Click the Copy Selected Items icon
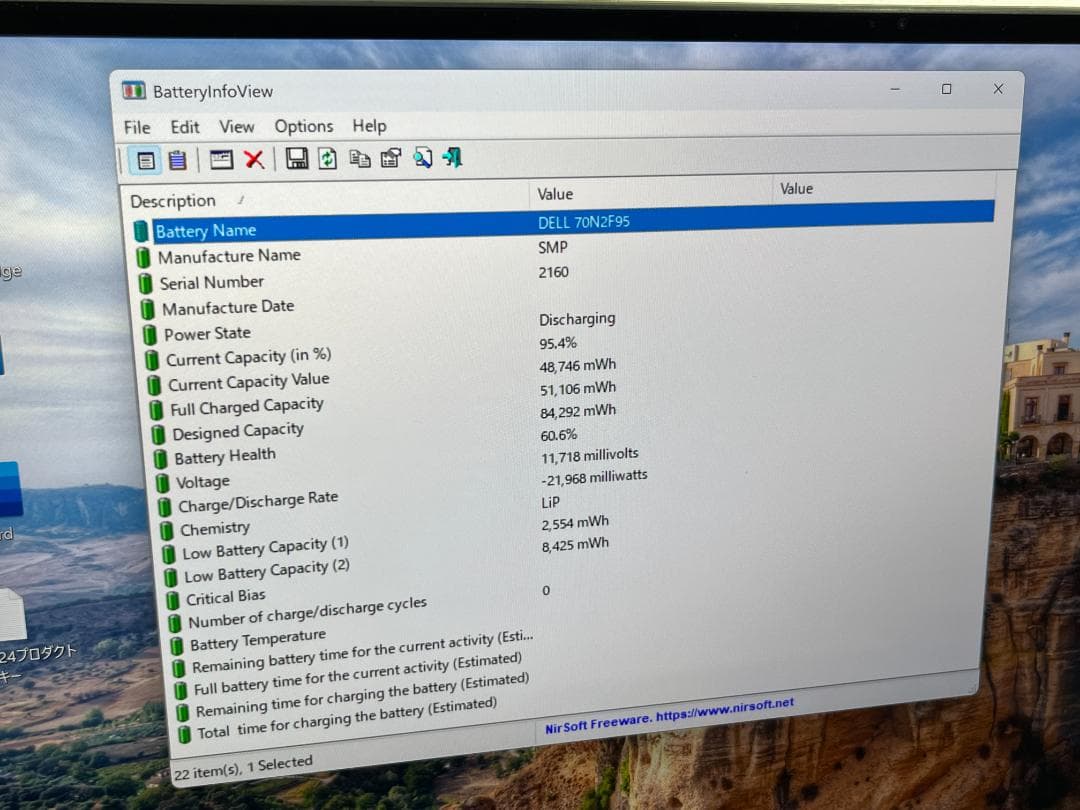Image resolution: width=1080 pixels, height=810 pixels. click(359, 158)
